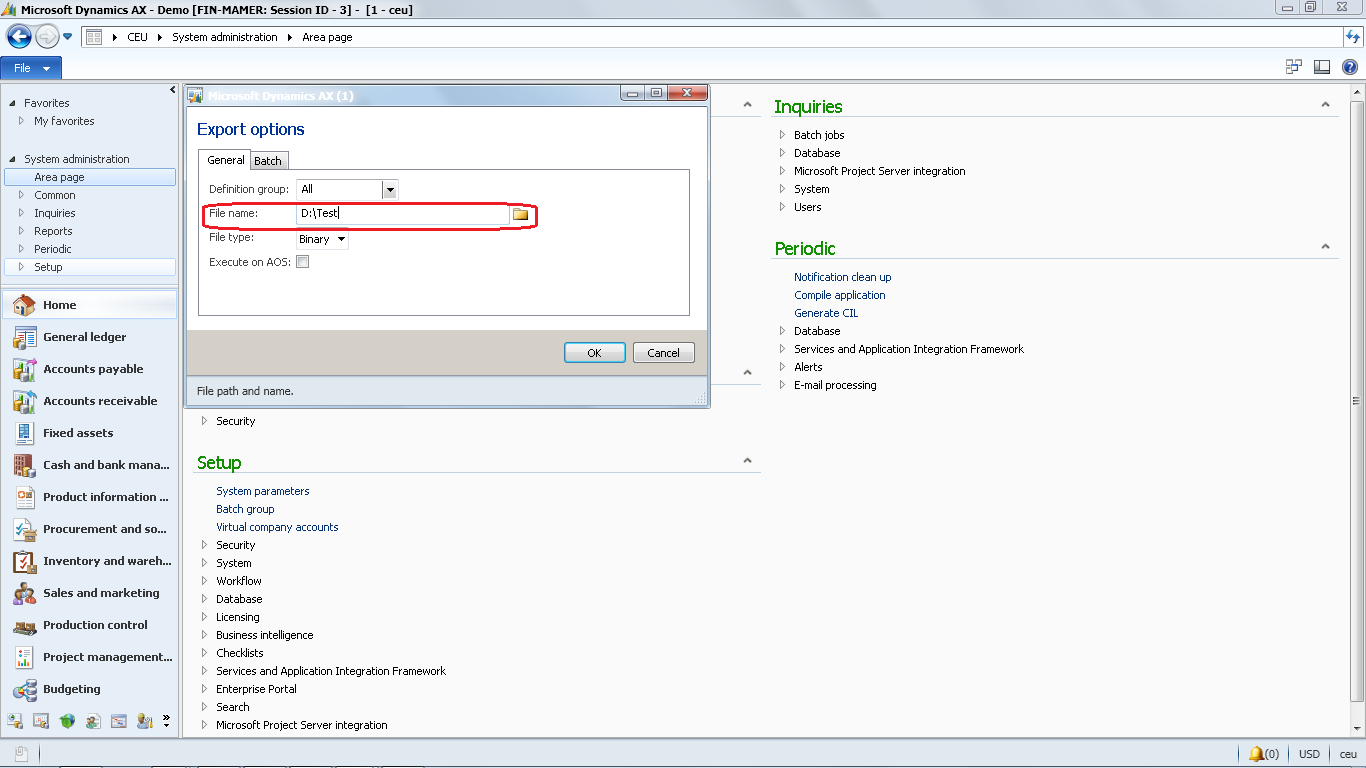Screen dimensions: 1366x768
Task: Select Area page in navigation pane
Action: tap(90, 177)
